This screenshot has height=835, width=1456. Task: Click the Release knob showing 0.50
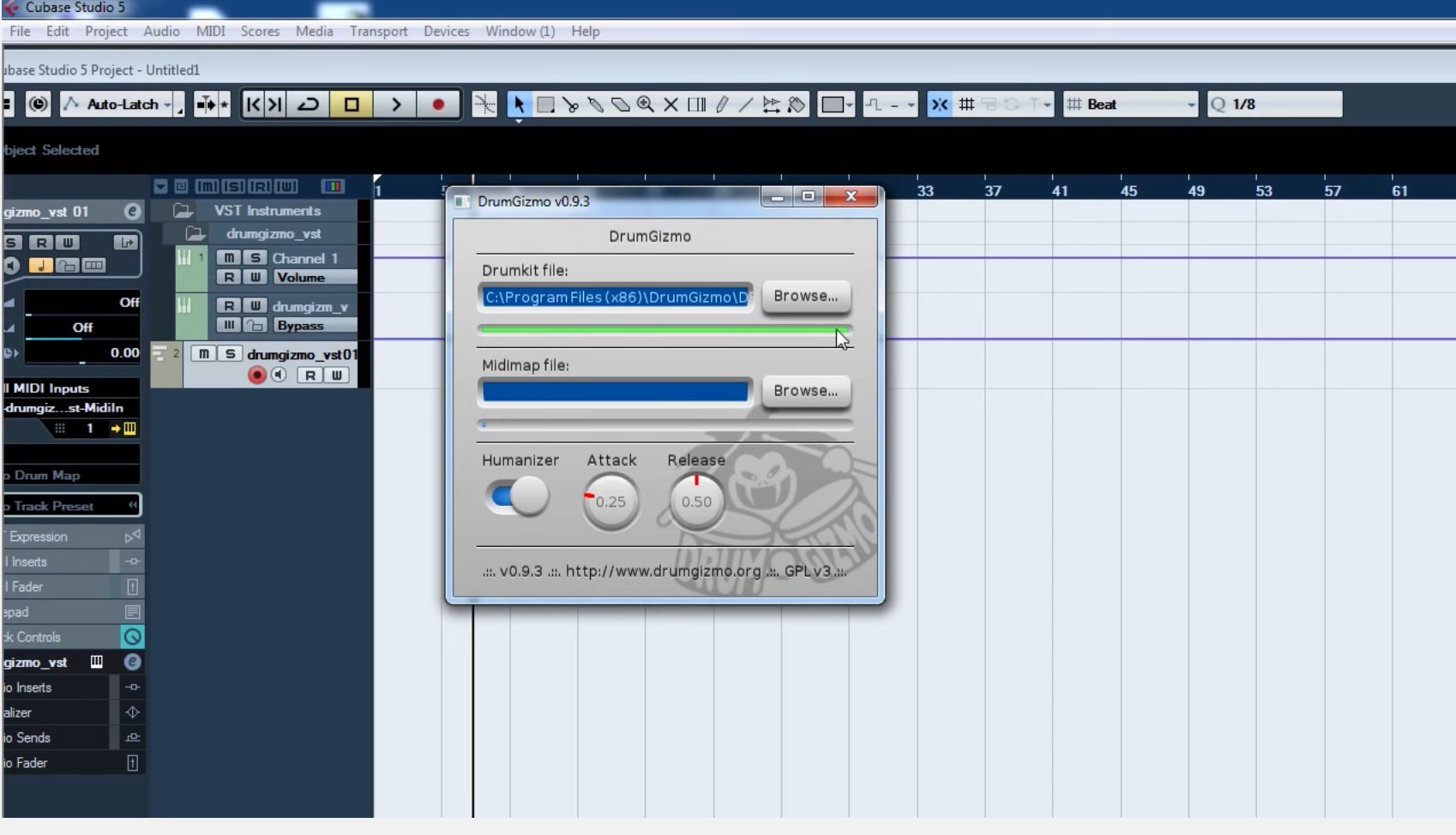(x=696, y=502)
